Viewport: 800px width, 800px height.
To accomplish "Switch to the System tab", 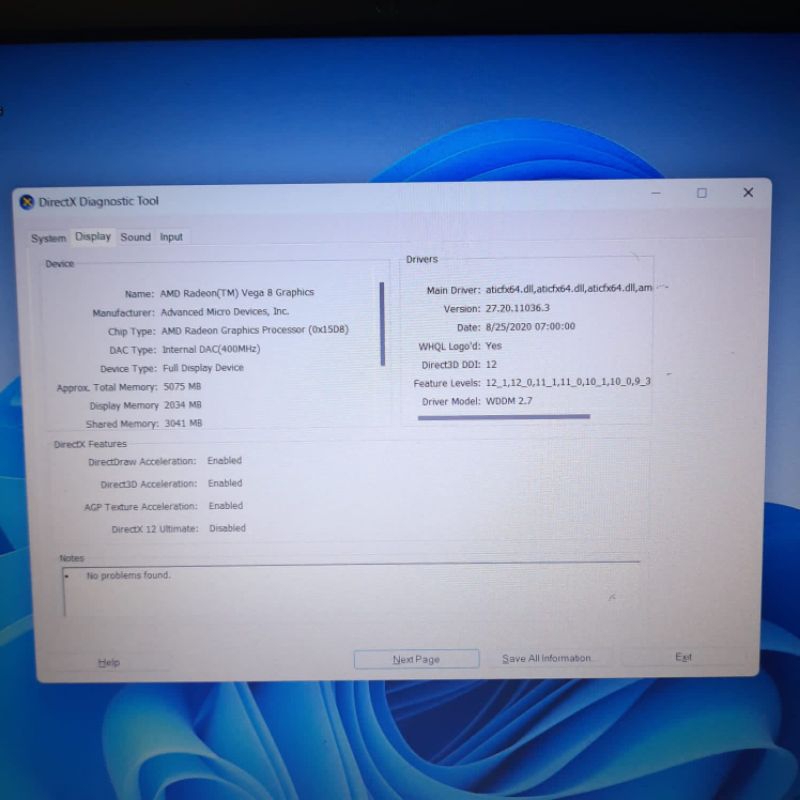I will [48, 238].
